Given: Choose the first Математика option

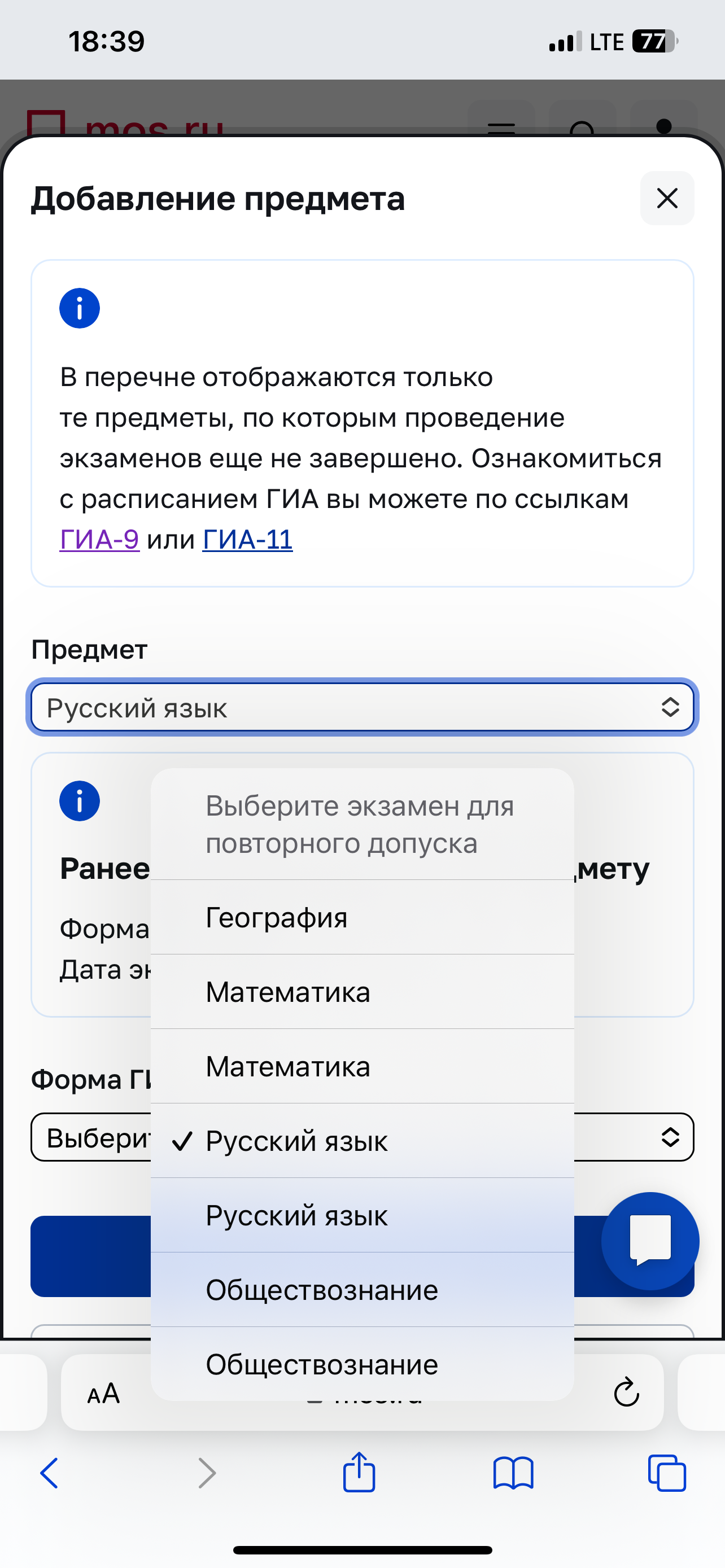Looking at the screenshot, I should (x=362, y=992).
